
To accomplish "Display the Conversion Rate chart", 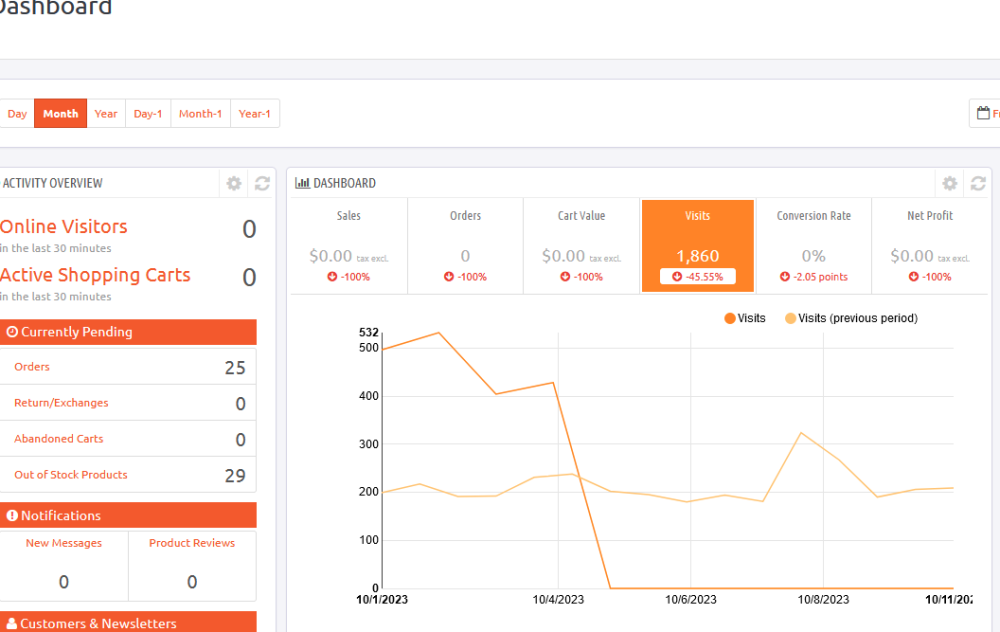I will click(x=813, y=246).
